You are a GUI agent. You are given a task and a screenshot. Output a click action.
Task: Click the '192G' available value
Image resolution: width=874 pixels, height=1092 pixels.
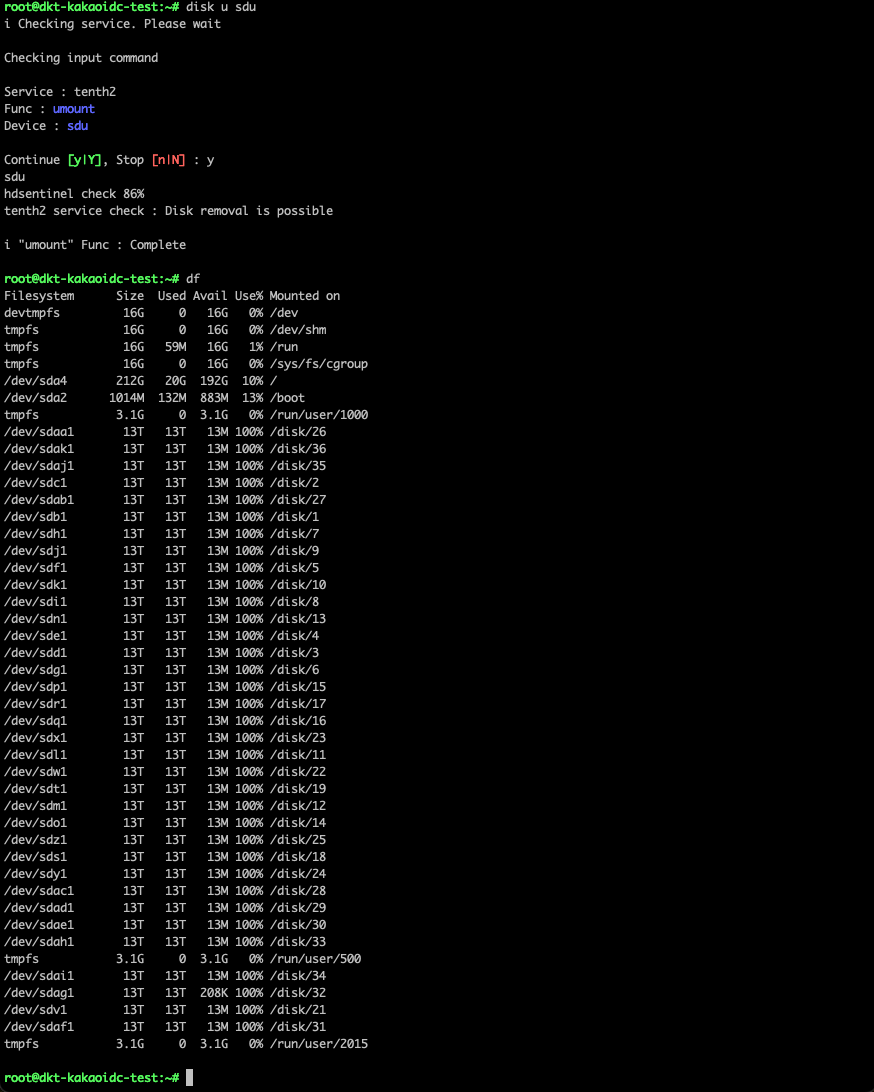tap(214, 381)
